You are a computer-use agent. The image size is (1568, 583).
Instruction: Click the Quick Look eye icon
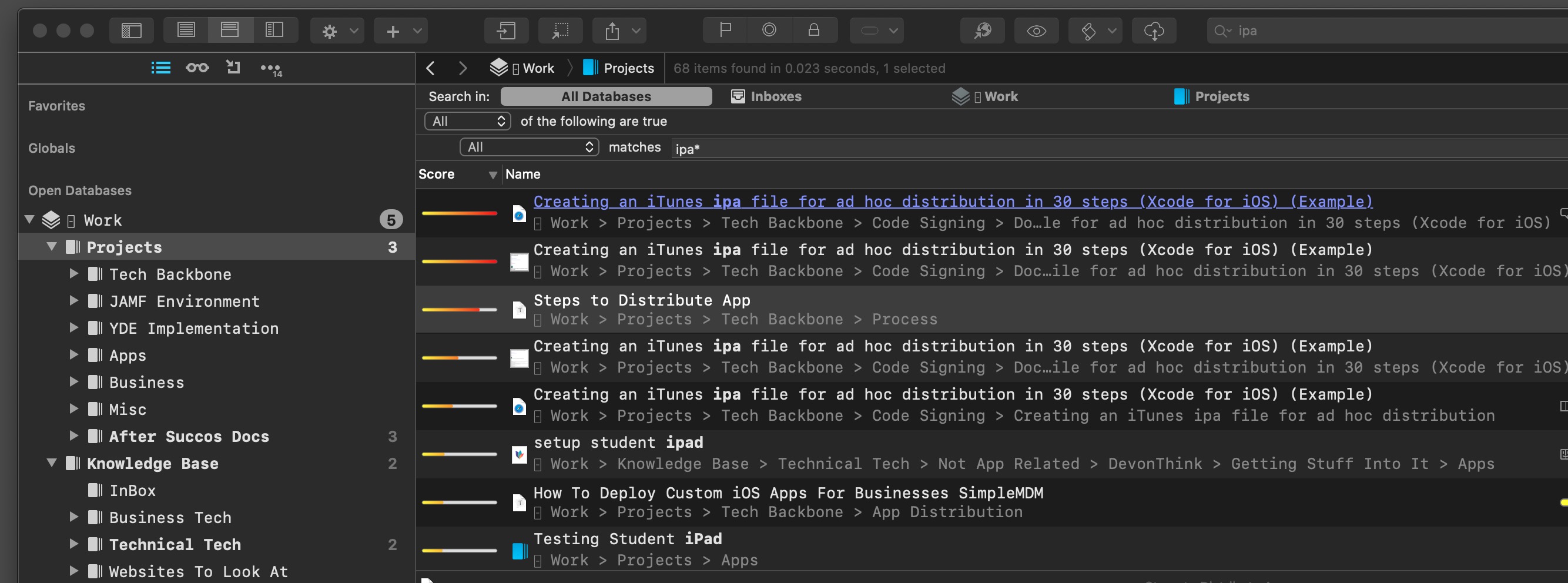coord(1037,31)
